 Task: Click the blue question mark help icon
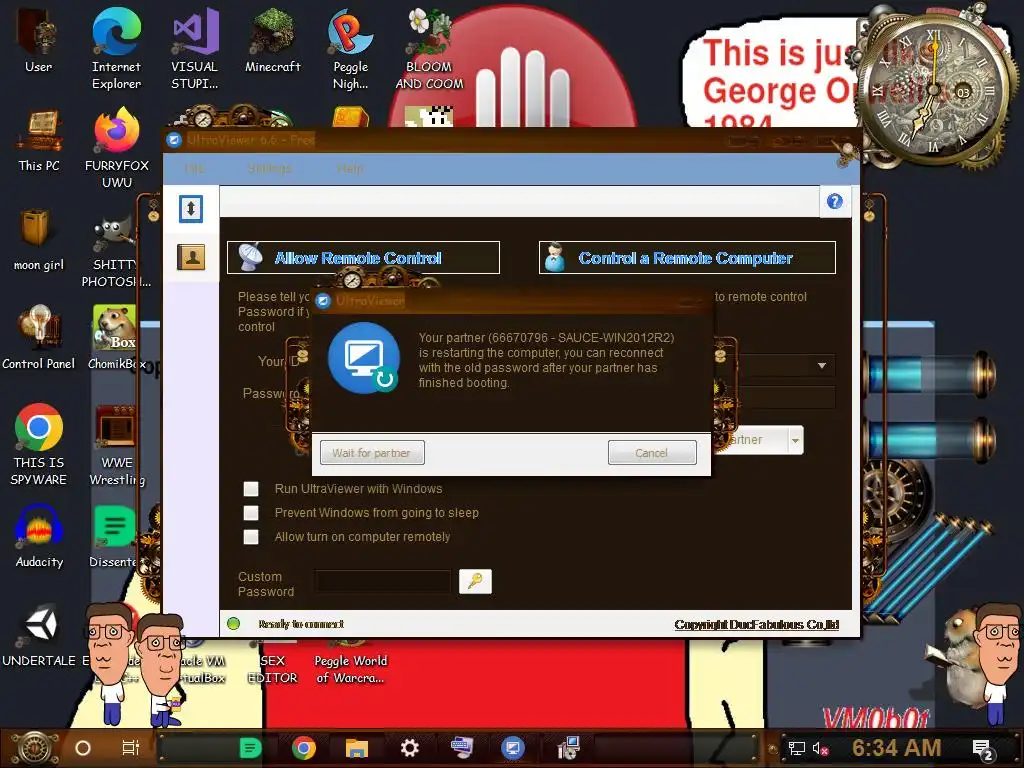pyautogui.click(x=835, y=201)
